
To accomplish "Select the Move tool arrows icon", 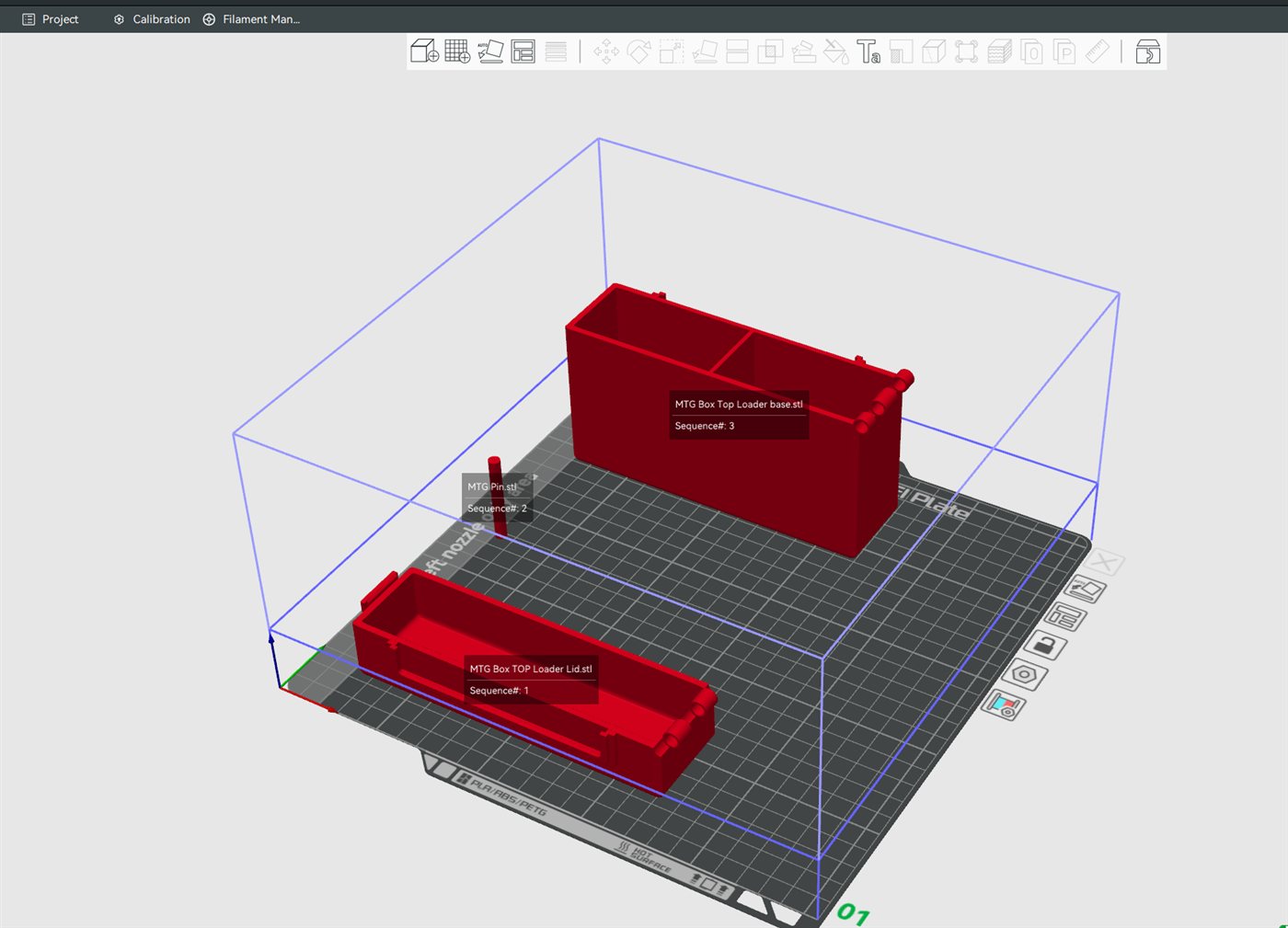I will tap(606, 52).
